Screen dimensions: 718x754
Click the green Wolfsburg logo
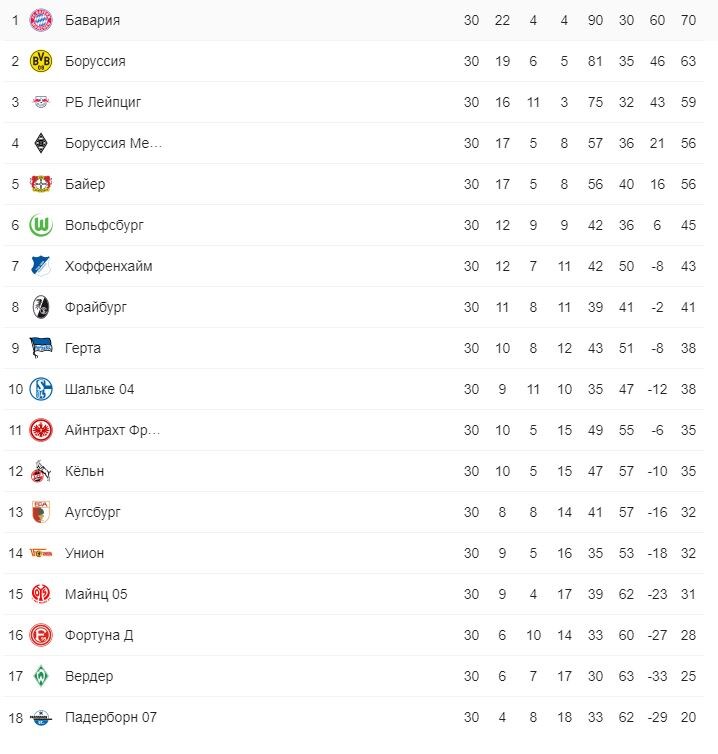click(x=41, y=225)
